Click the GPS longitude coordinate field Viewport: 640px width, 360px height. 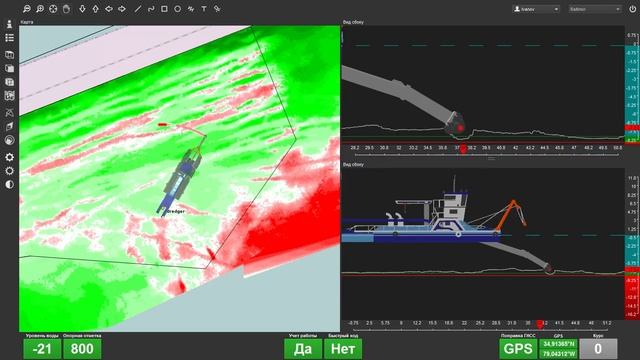(558, 353)
